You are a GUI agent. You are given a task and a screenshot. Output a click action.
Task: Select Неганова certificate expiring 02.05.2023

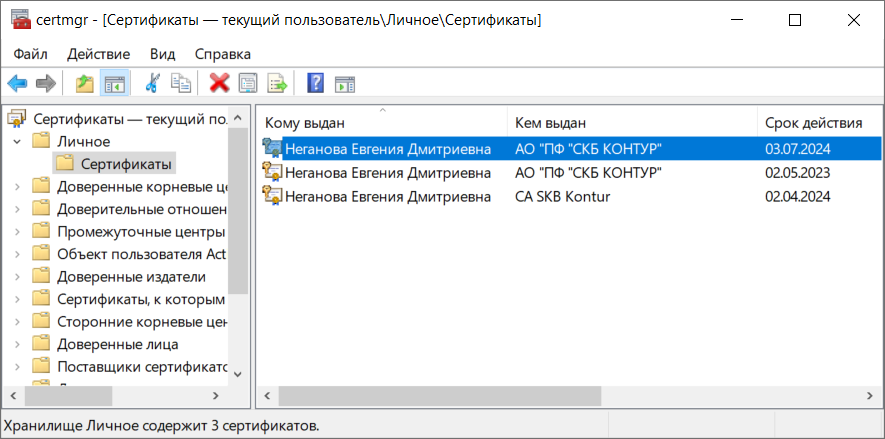tap(571, 172)
